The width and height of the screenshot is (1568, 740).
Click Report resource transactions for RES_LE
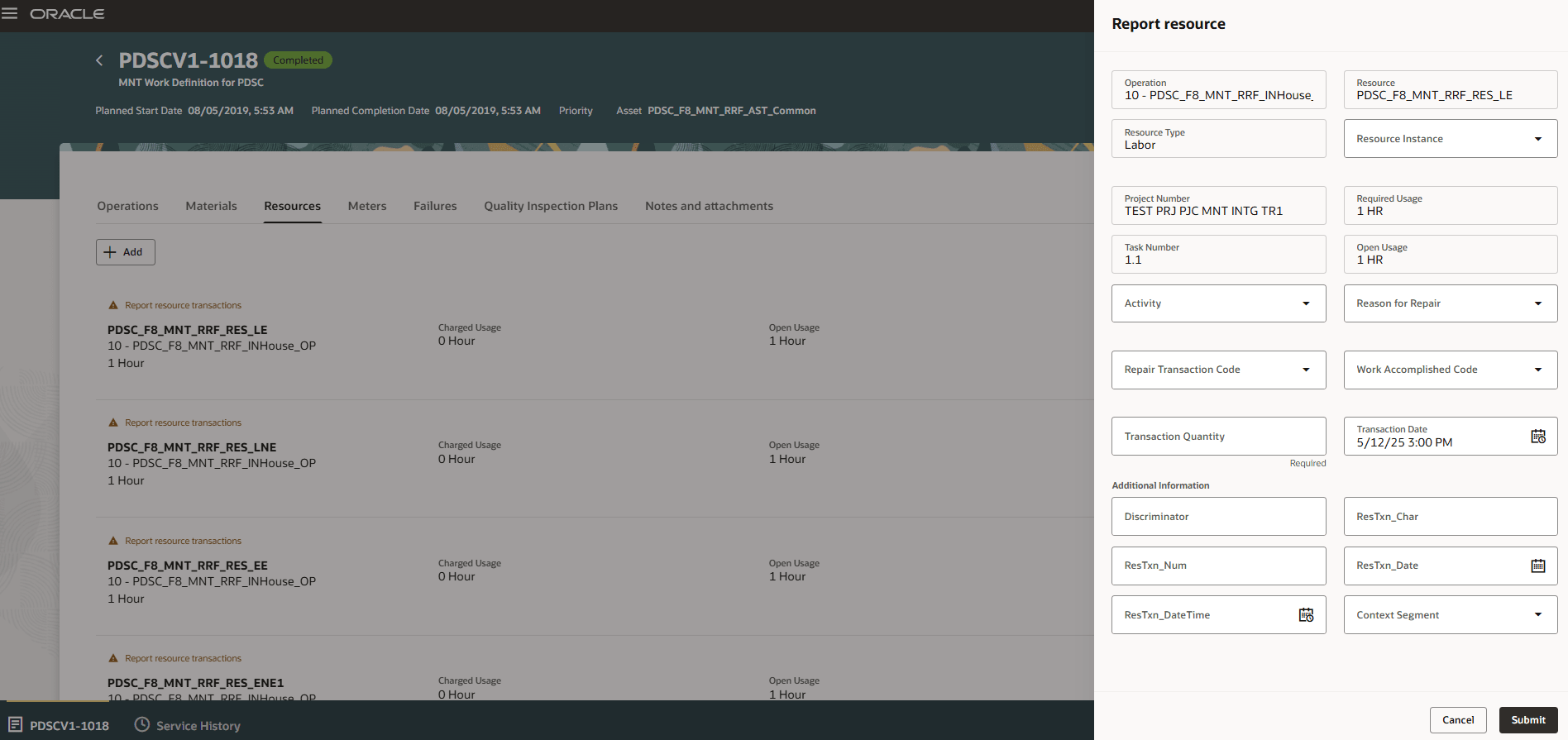click(x=183, y=306)
